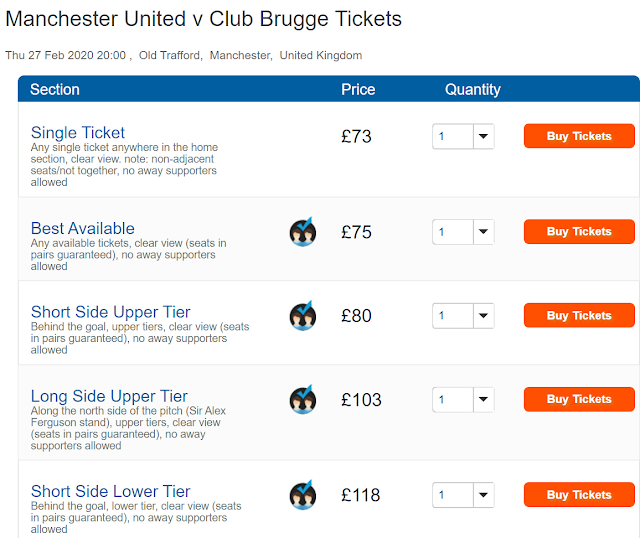Viewport: 640px width, 538px height.
Task: Click paired-seats icon beside Best Available
Action: pos(303,232)
